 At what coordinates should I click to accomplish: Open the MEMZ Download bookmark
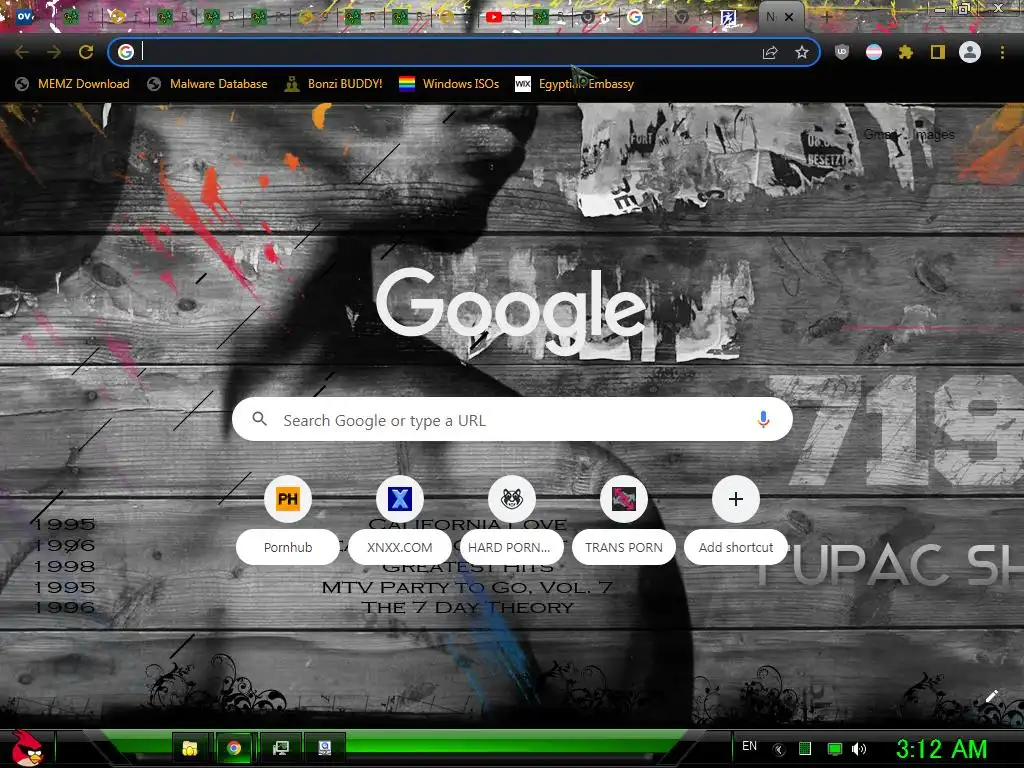point(72,84)
